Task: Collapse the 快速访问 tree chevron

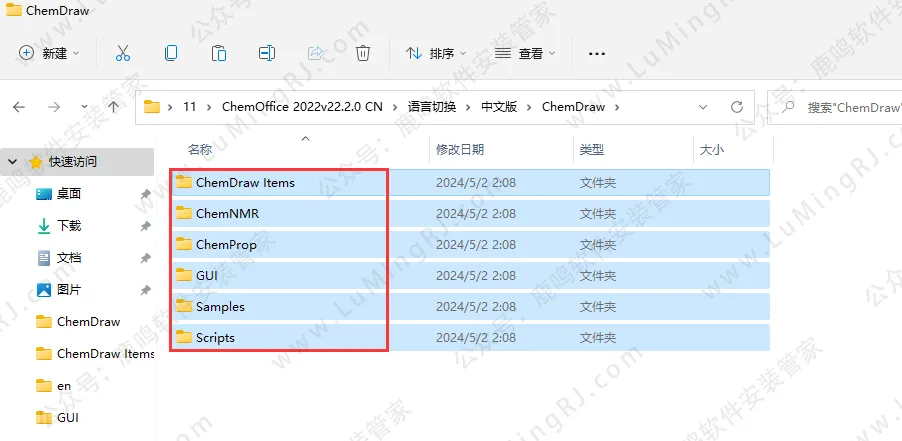Action: point(13,162)
